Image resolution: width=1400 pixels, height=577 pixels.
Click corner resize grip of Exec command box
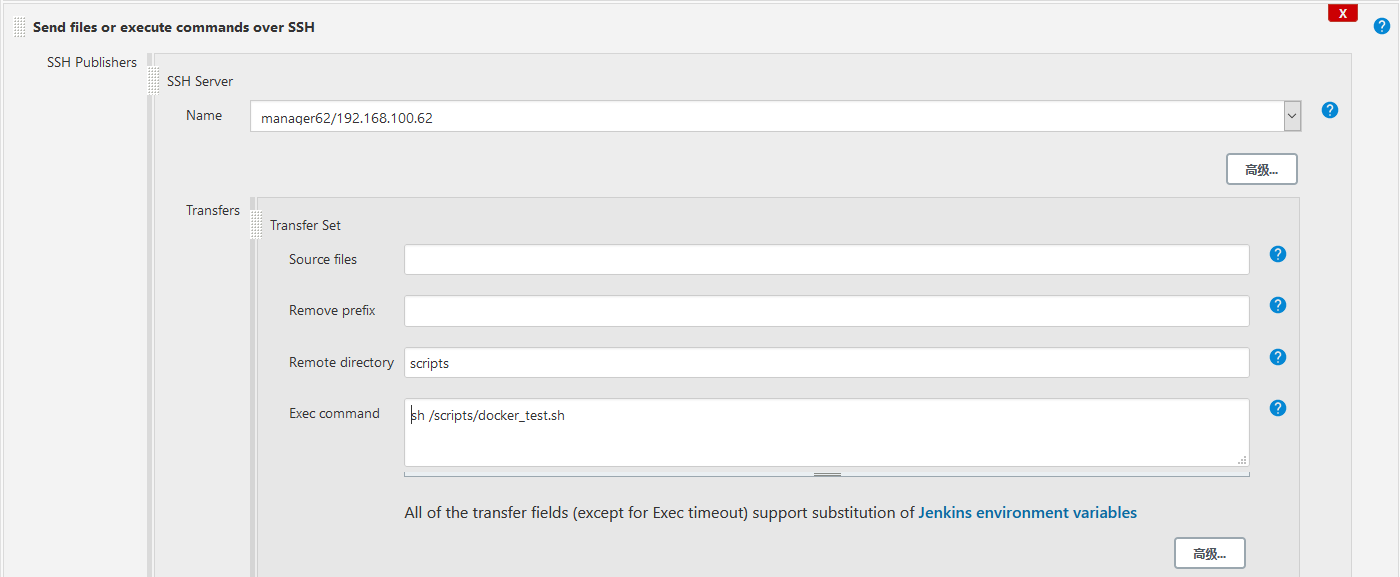[1242, 460]
